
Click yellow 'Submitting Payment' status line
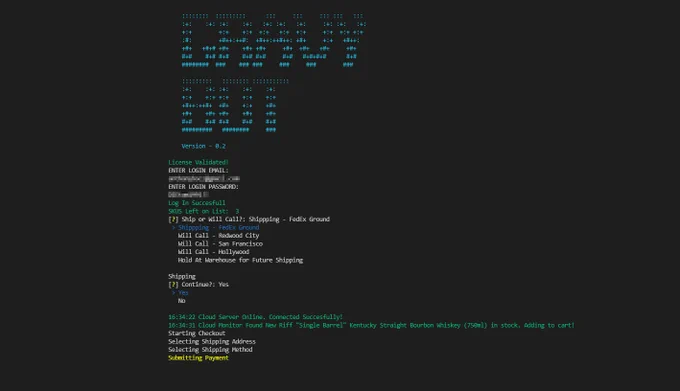click(x=198, y=358)
